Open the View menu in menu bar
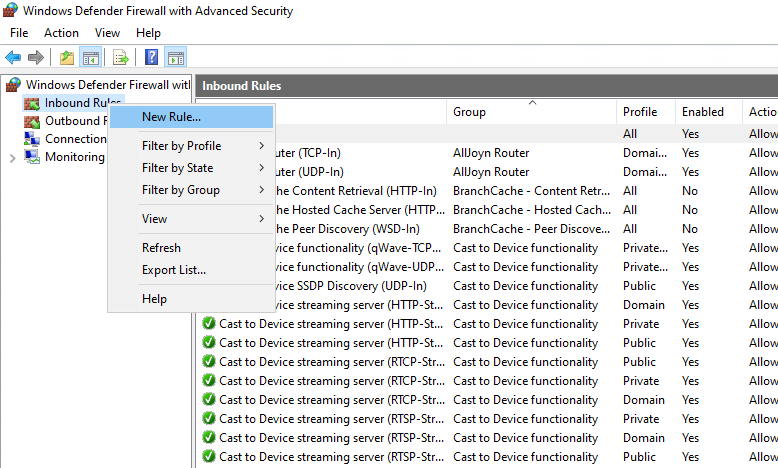The image size is (778, 468). (107, 33)
